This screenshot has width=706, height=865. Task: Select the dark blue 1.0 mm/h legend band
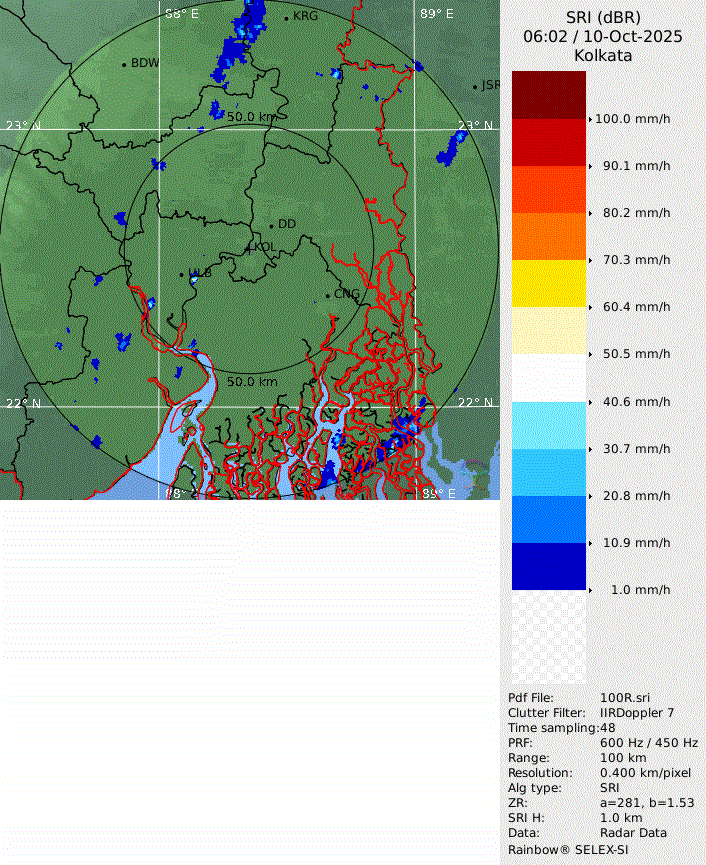pos(548,566)
